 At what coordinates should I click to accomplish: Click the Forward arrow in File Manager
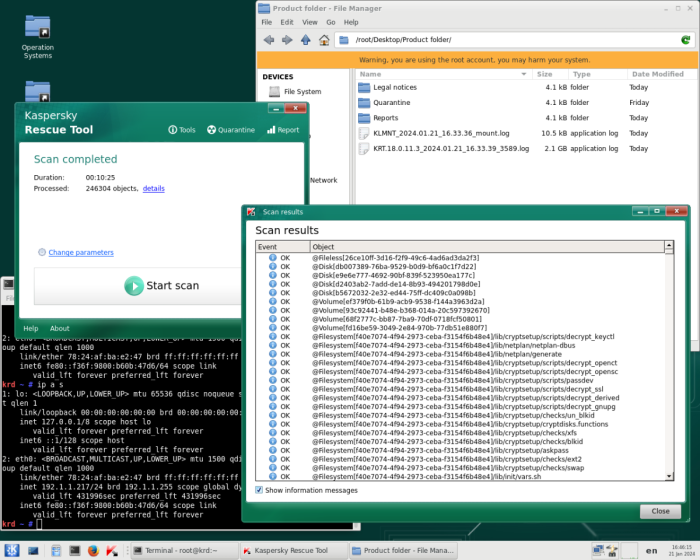coord(287,40)
